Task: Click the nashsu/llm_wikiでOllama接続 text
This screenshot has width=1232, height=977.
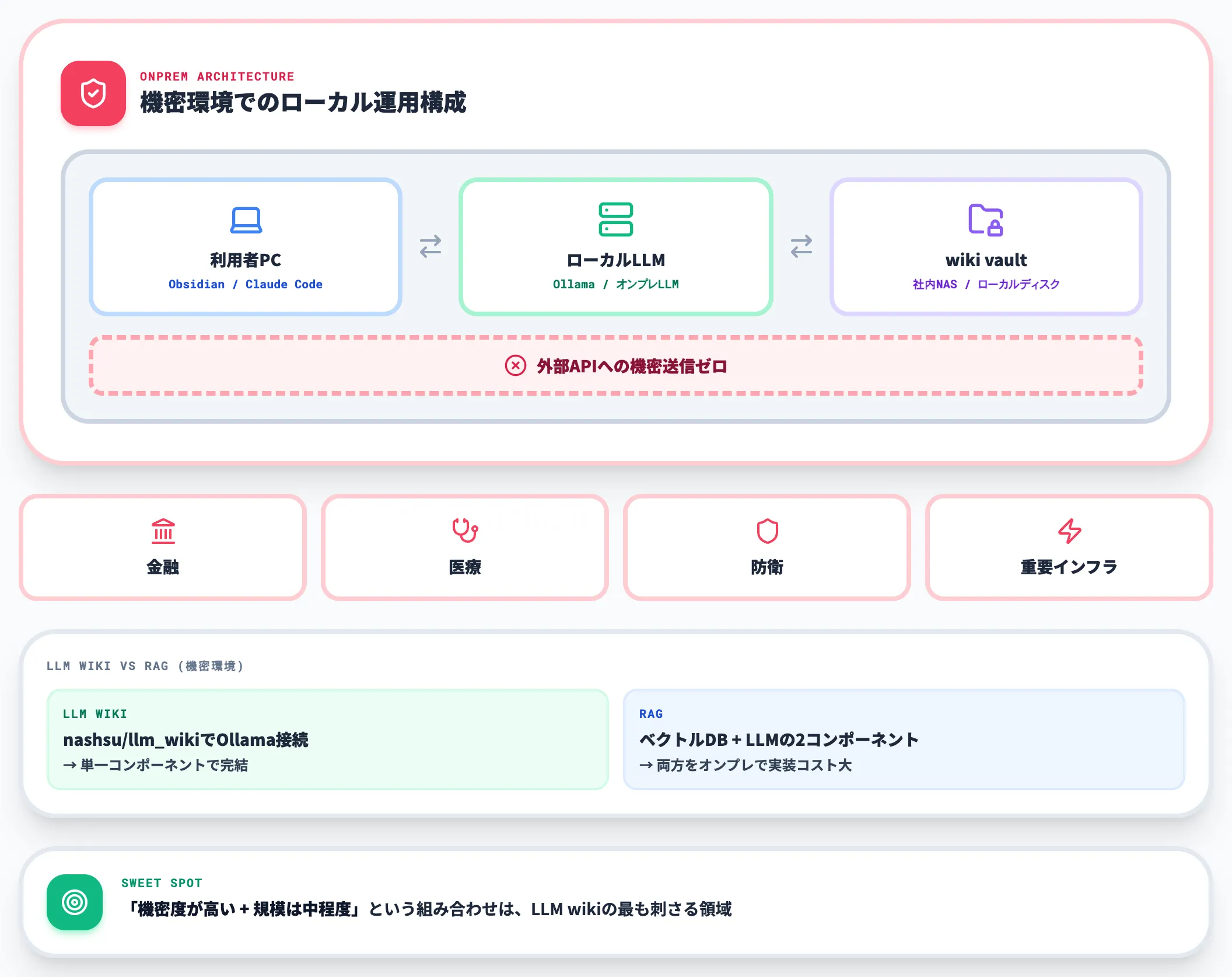Action: tap(185, 739)
